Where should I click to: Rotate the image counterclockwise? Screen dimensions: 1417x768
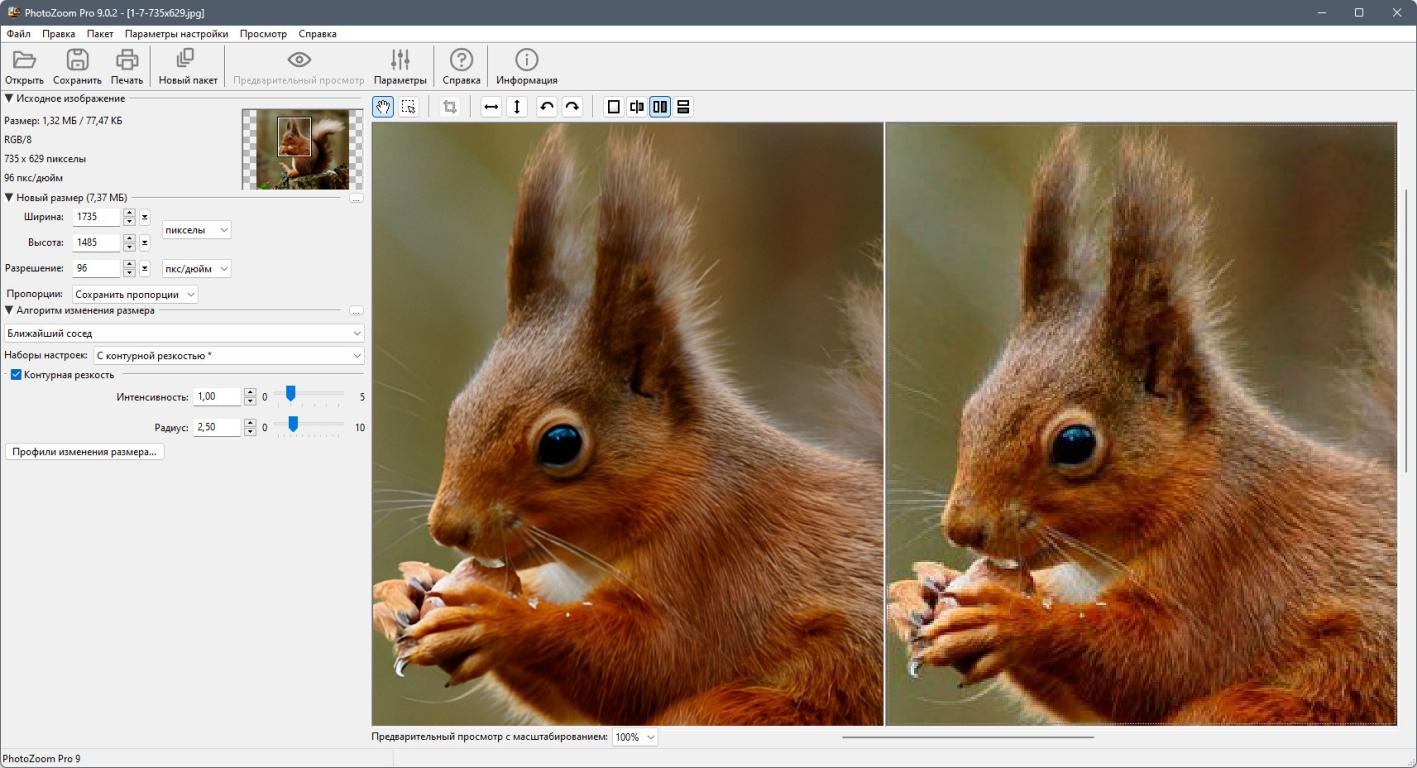[x=546, y=107]
